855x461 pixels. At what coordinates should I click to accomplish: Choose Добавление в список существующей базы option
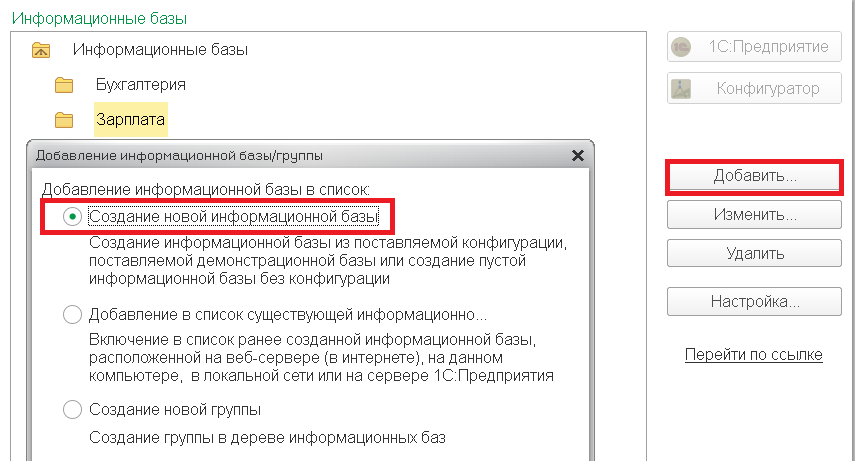pos(73,315)
